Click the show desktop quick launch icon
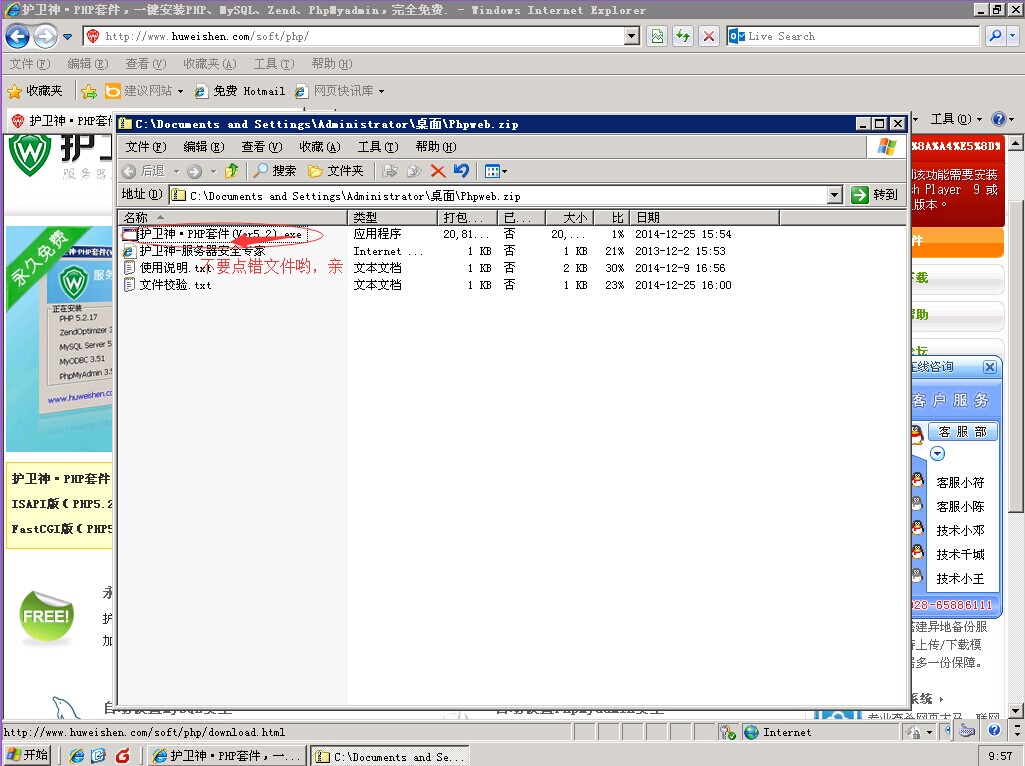The image size is (1025, 766). click(x=98, y=756)
